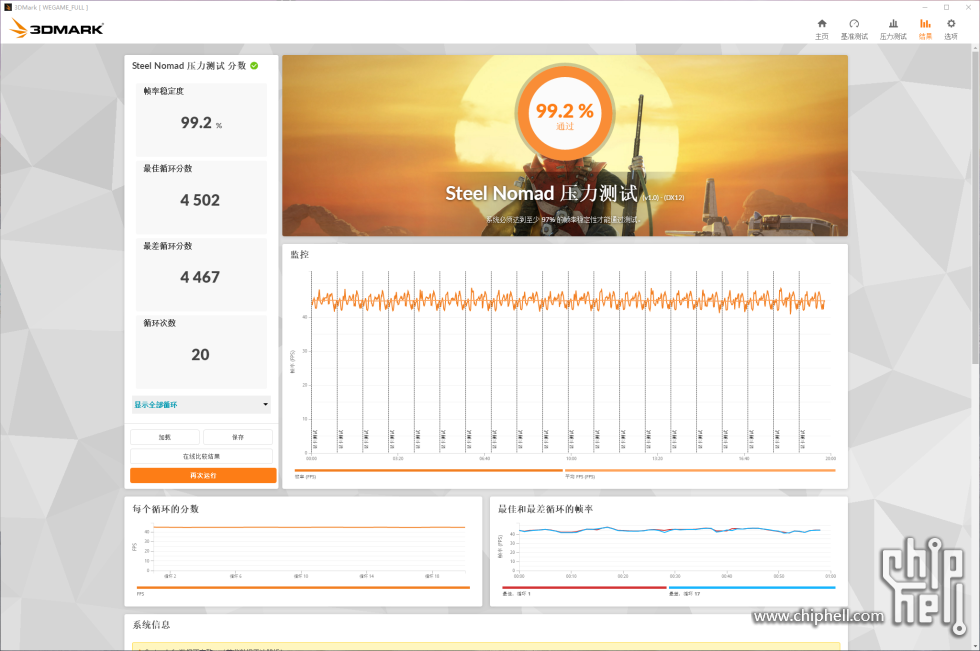
Task: Click the 3DMARK logo in header
Action: (57, 28)
